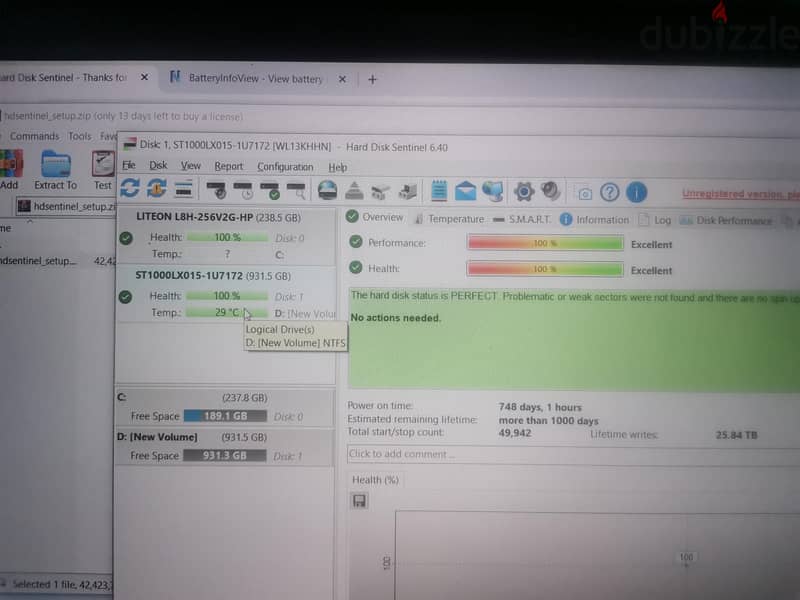Select the Overview tab

(374, 217)
